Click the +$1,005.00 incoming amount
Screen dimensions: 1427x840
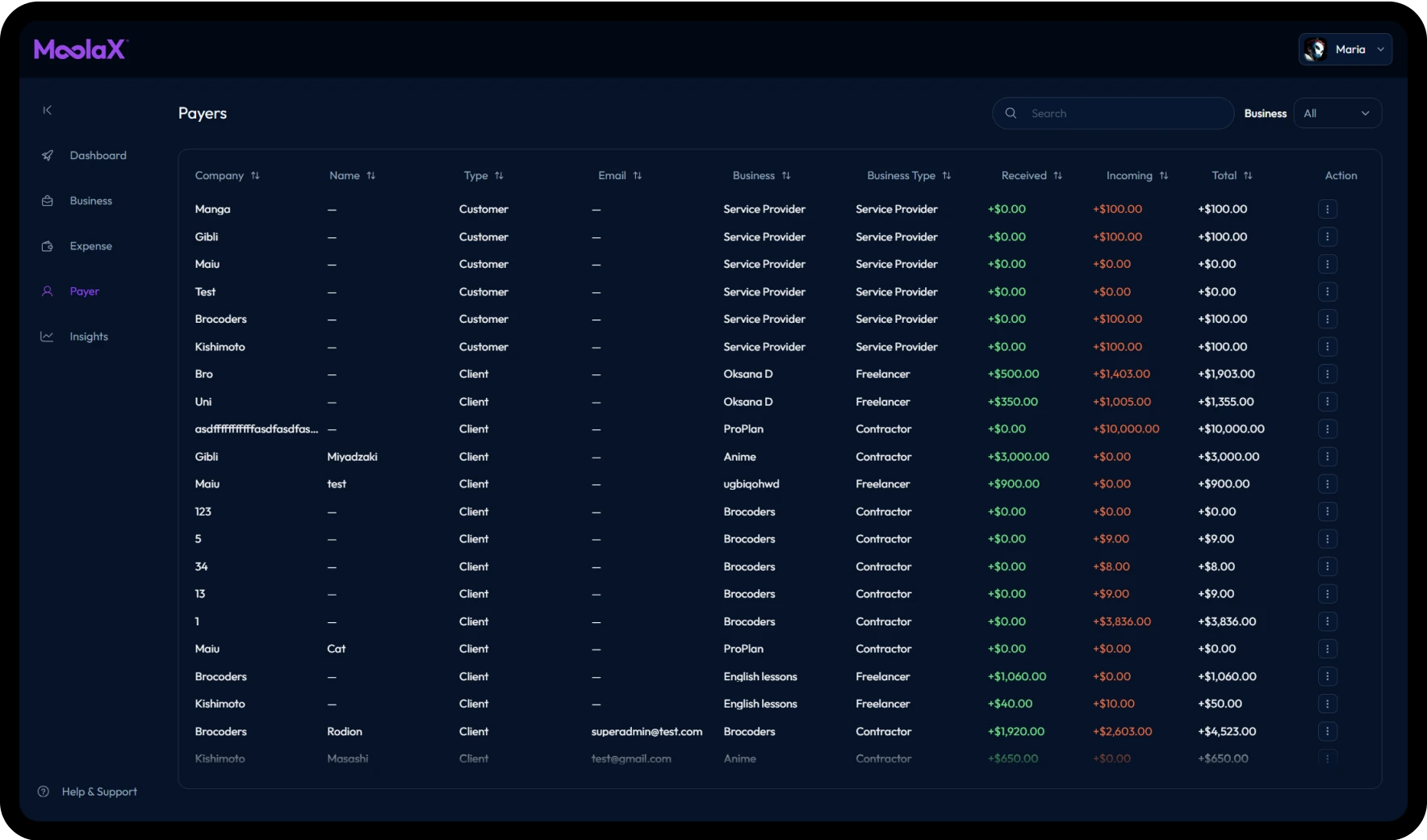[1122, 402]
